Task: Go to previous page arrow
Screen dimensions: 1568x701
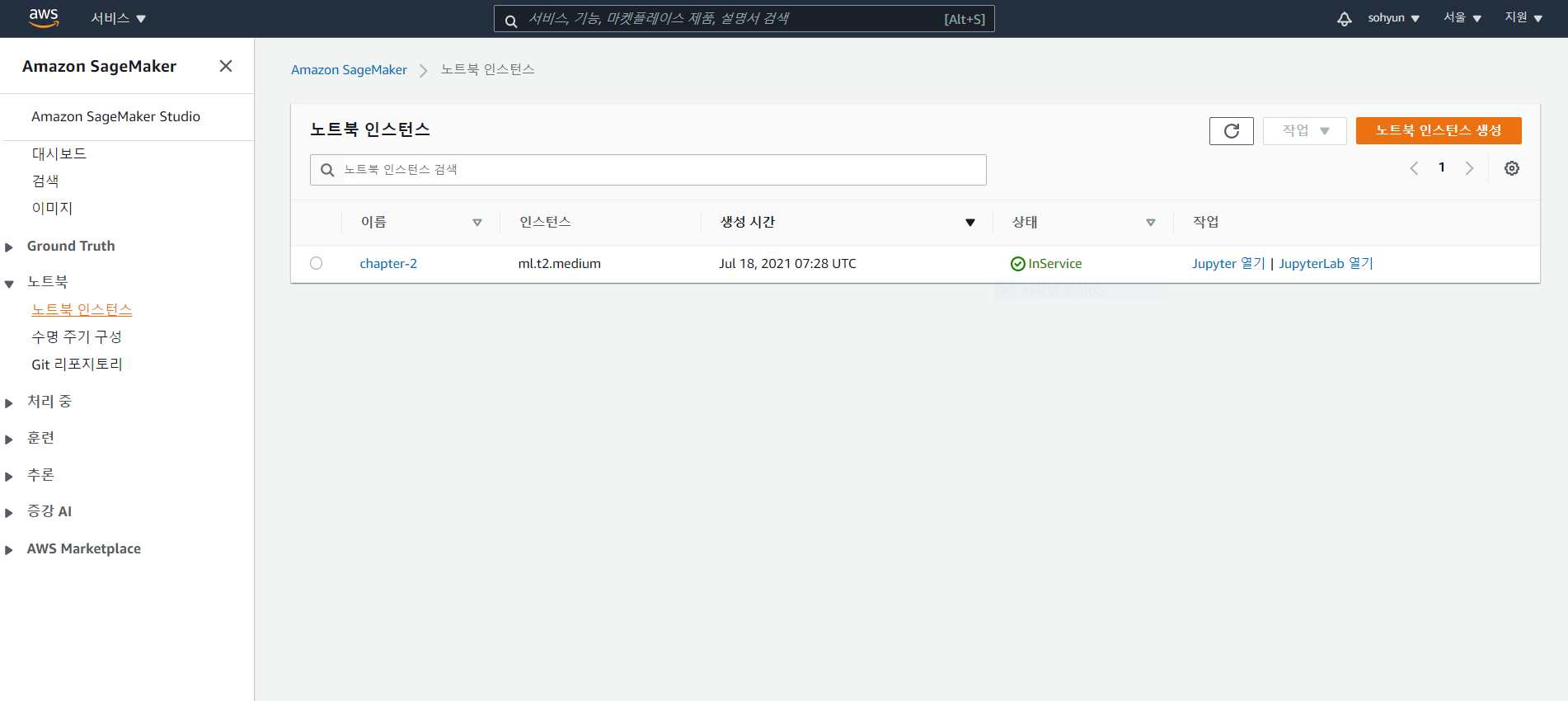Action: click(x=1414, y=168)
